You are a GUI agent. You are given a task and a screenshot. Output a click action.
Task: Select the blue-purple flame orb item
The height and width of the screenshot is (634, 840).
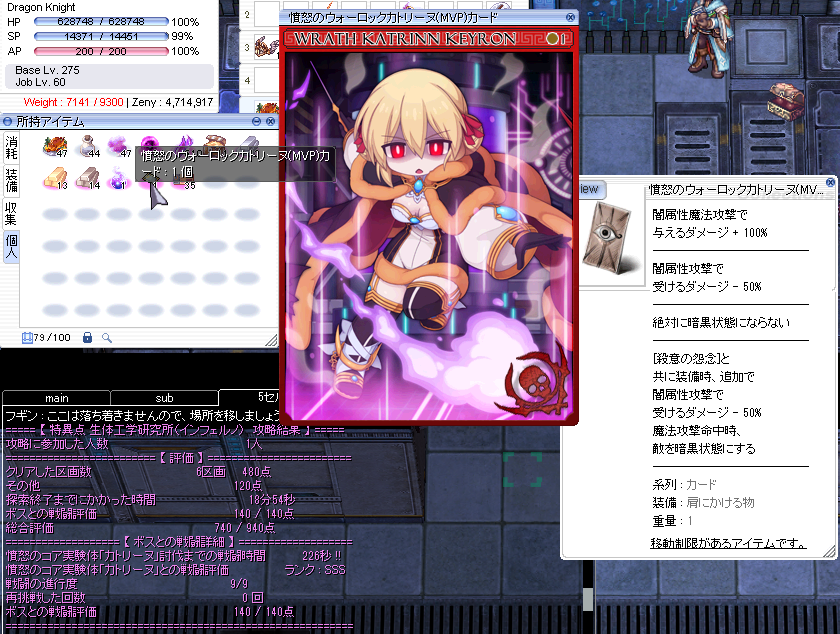[117, 178]
